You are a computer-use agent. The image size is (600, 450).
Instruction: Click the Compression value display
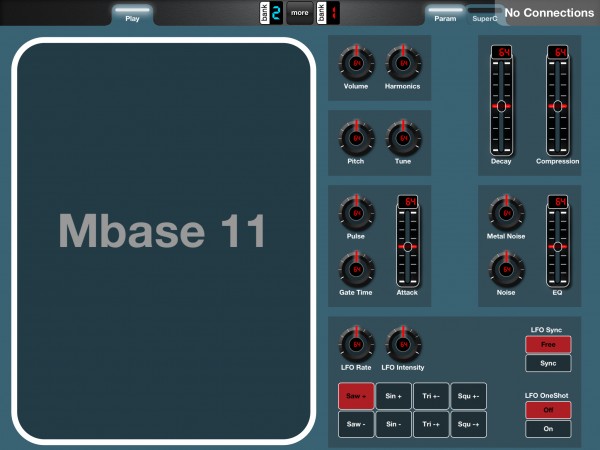[x=558, y=52]
